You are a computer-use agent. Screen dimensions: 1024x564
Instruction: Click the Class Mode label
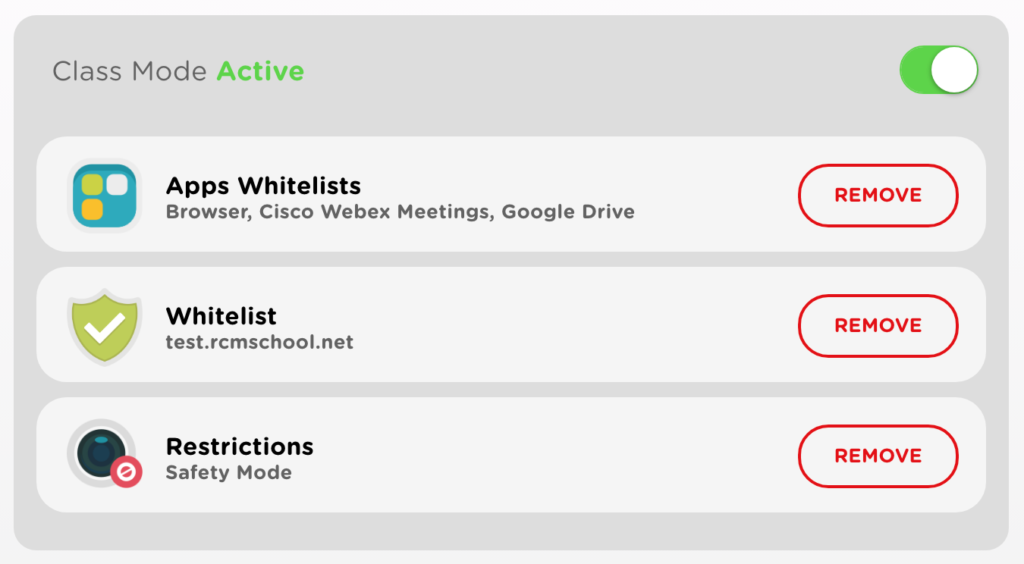coord(129,71)
